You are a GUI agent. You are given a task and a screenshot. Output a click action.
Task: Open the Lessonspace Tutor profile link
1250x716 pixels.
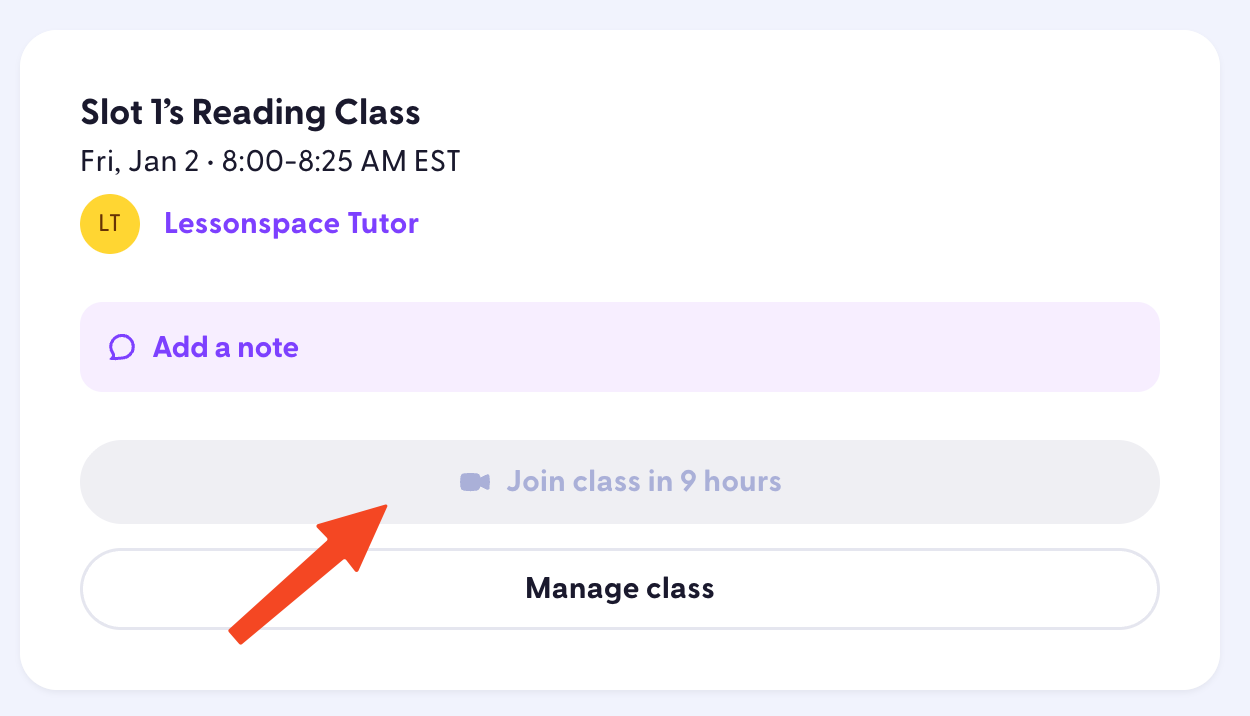pos(291,223)
